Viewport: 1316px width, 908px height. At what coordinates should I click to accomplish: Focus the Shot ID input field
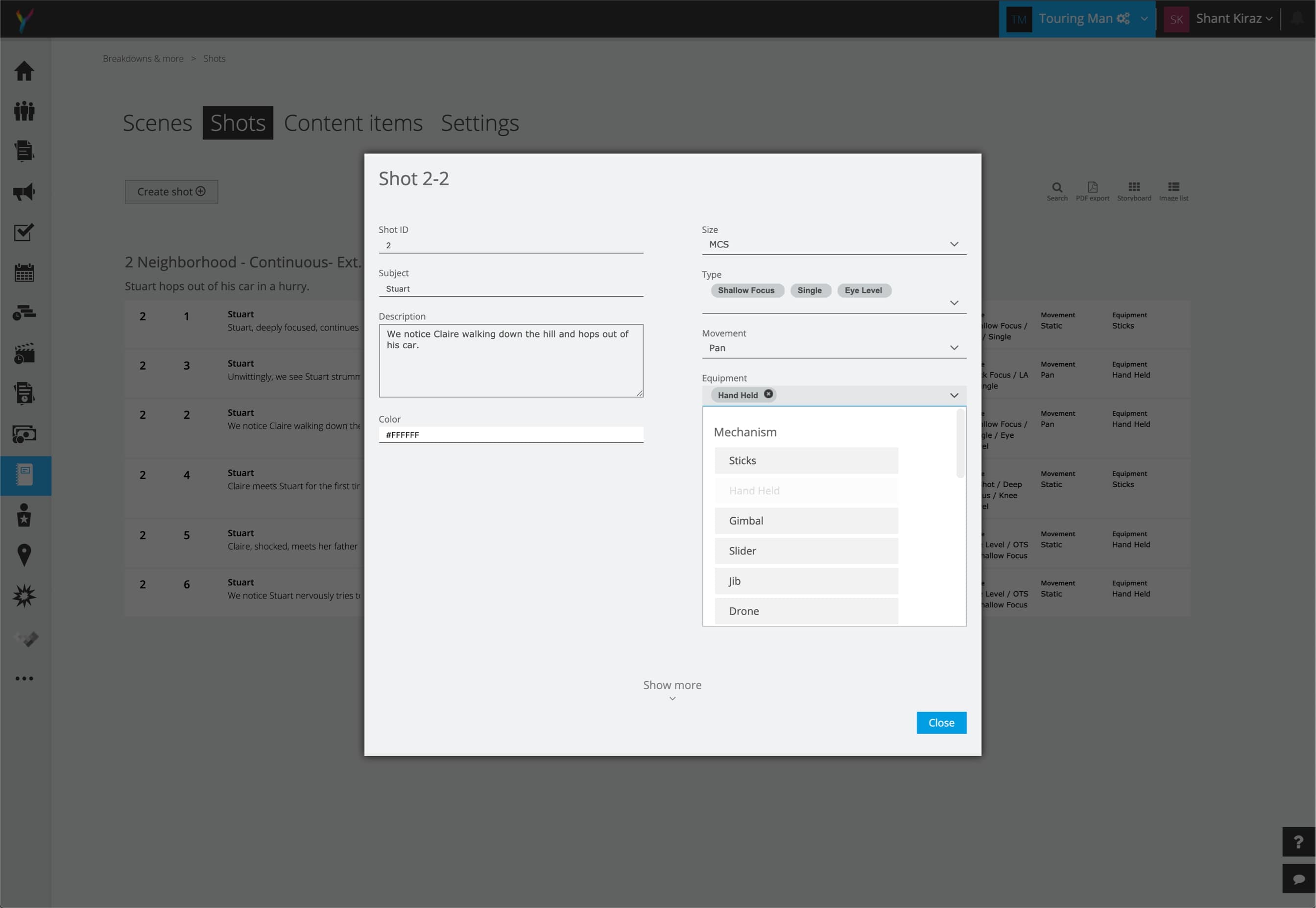(x=511, y=245)
